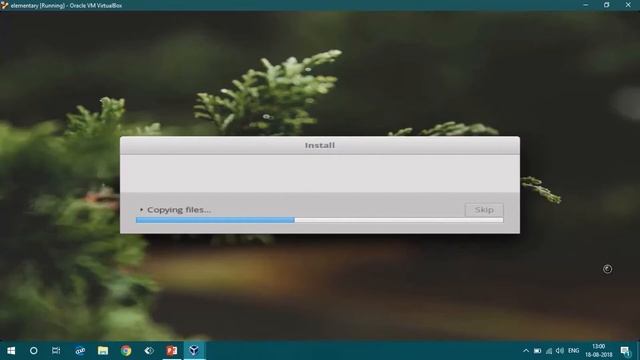
Task: Restore down the VirtualBox window
Action: tap(607, 5)
